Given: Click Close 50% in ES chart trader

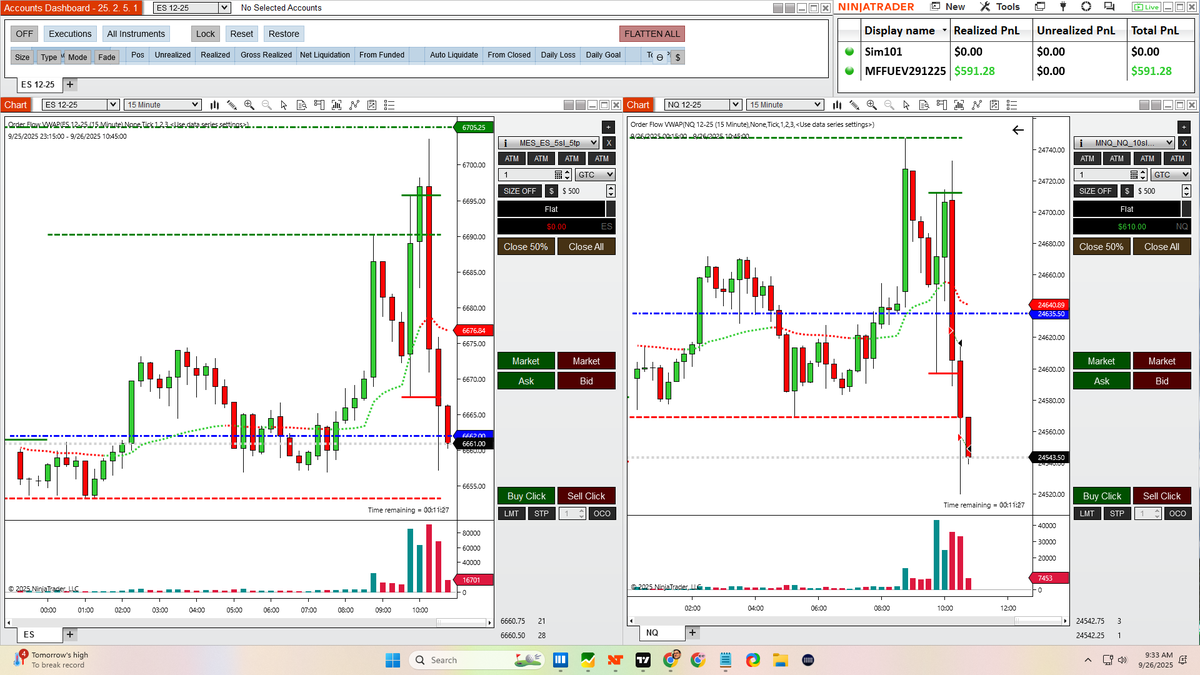Looking at the screenshot, I should click(x=527, y=246).
